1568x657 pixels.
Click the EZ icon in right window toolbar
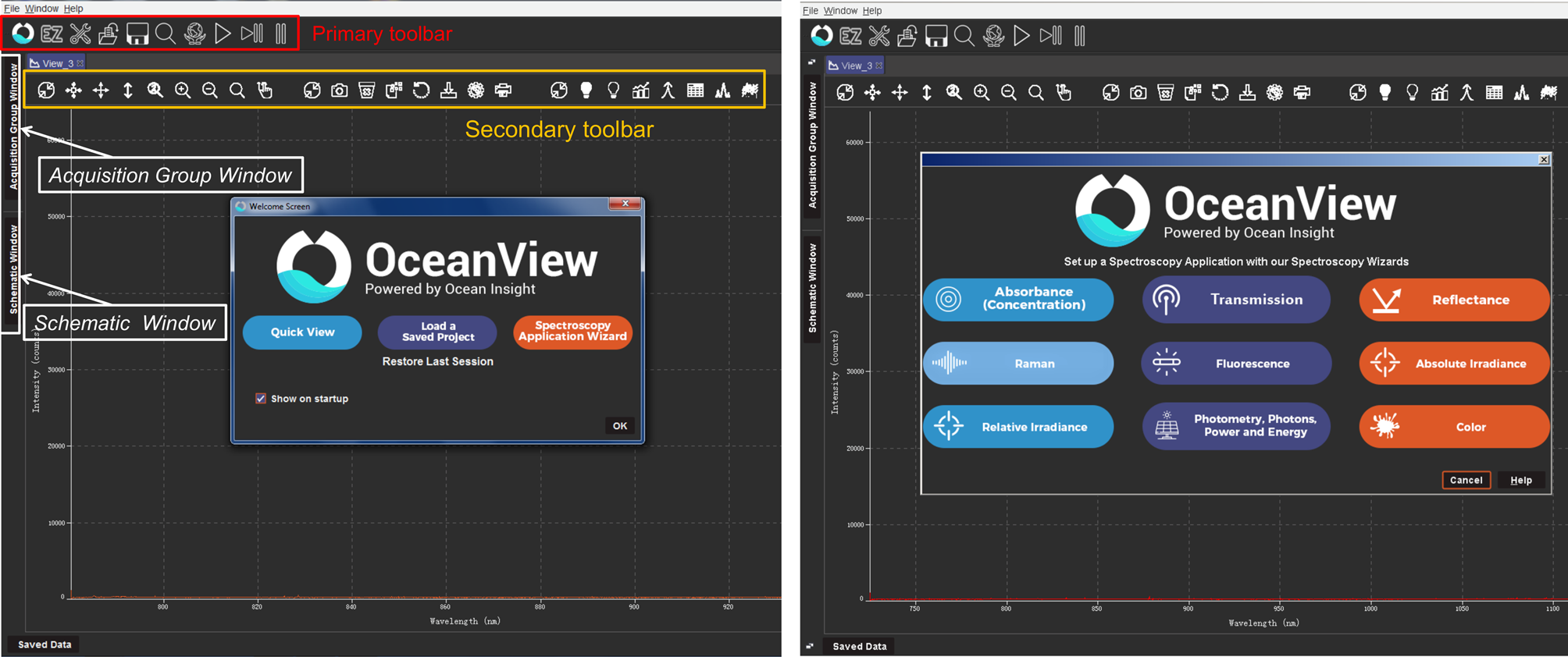[x=850, y=36]
